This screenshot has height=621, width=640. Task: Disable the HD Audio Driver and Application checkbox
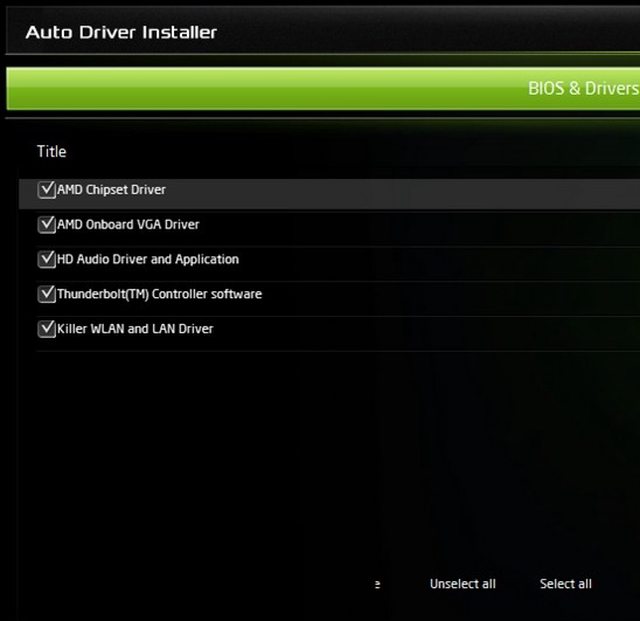pos(46,259)
